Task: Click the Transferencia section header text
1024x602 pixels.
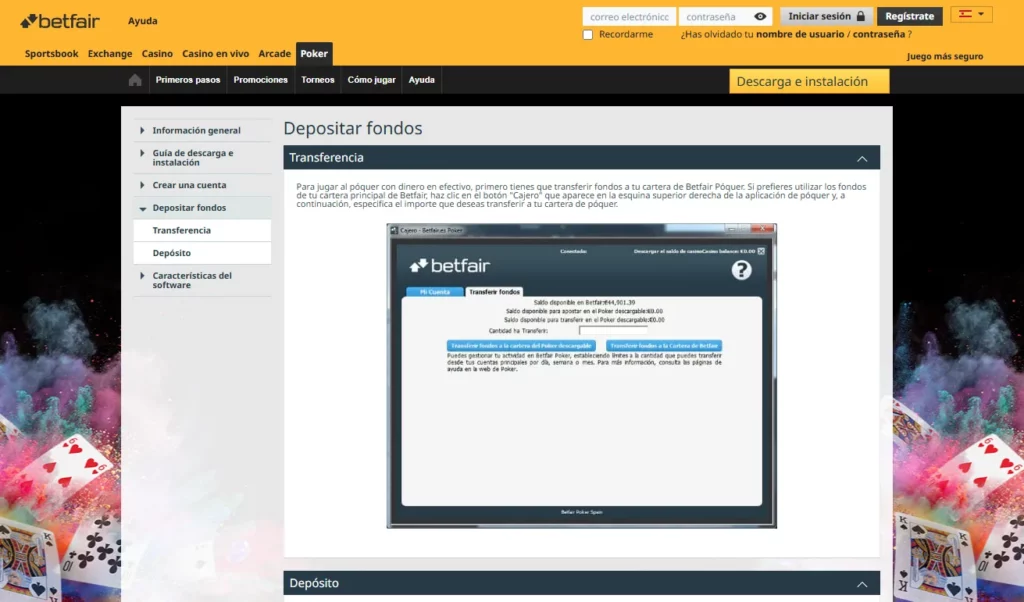Action: click(327, 157)
